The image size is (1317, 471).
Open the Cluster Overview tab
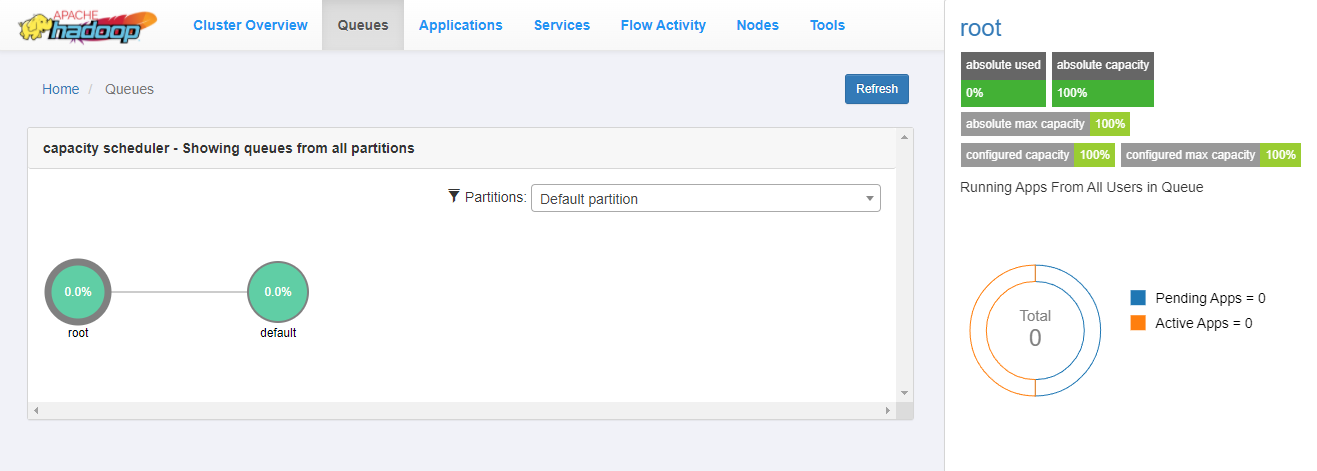(251, 25)
